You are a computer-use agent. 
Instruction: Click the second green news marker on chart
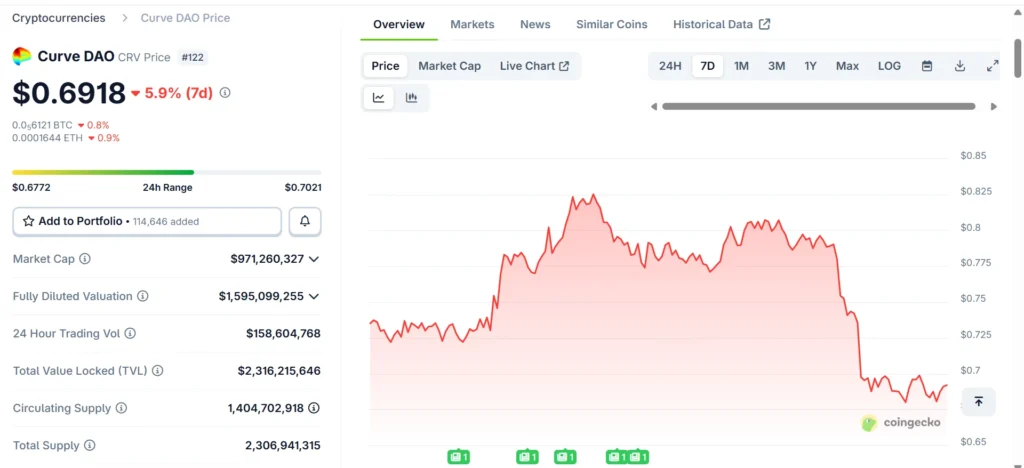pos(526,457)
